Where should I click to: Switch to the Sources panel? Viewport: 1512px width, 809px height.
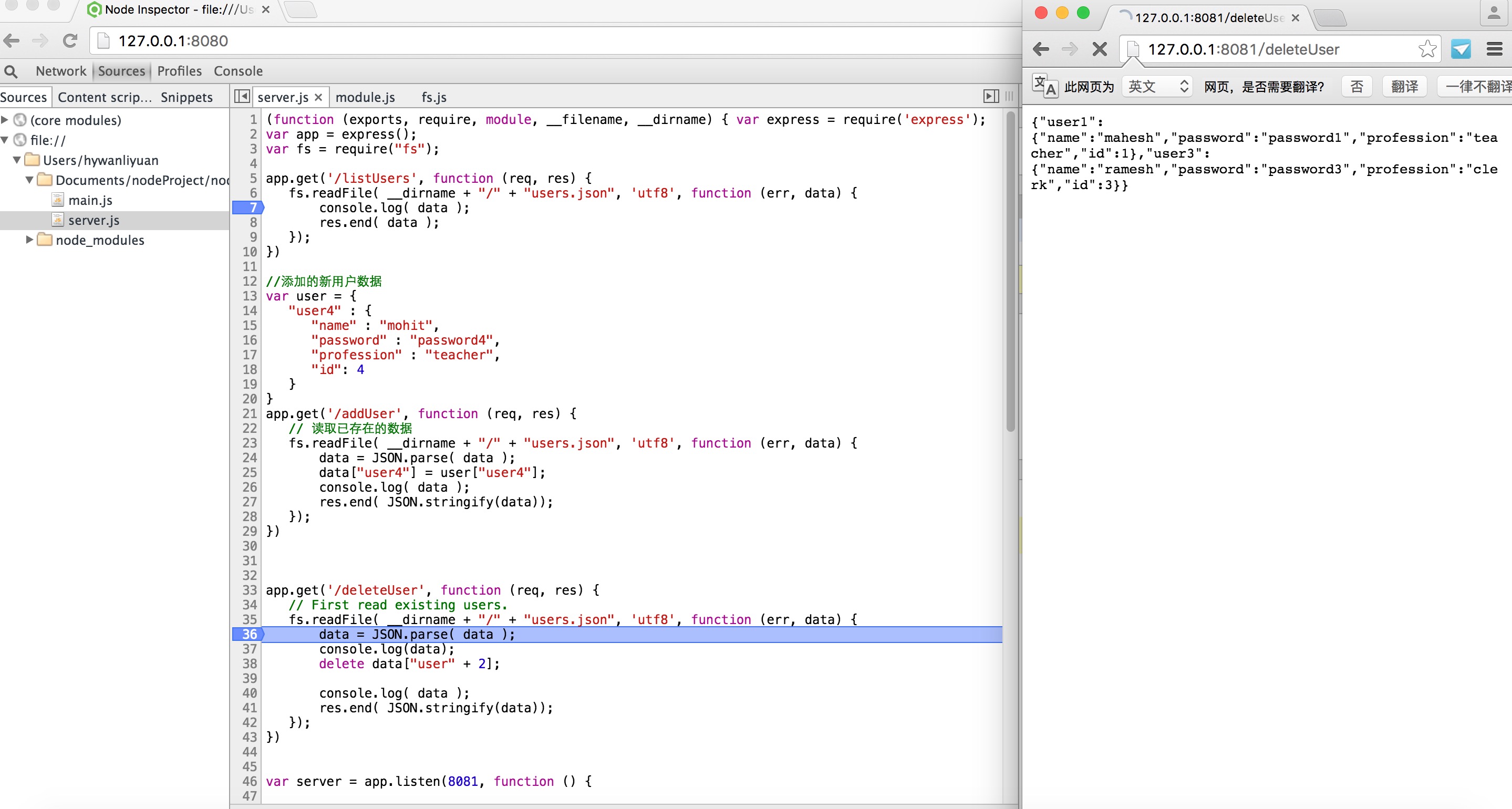[121, 71]
